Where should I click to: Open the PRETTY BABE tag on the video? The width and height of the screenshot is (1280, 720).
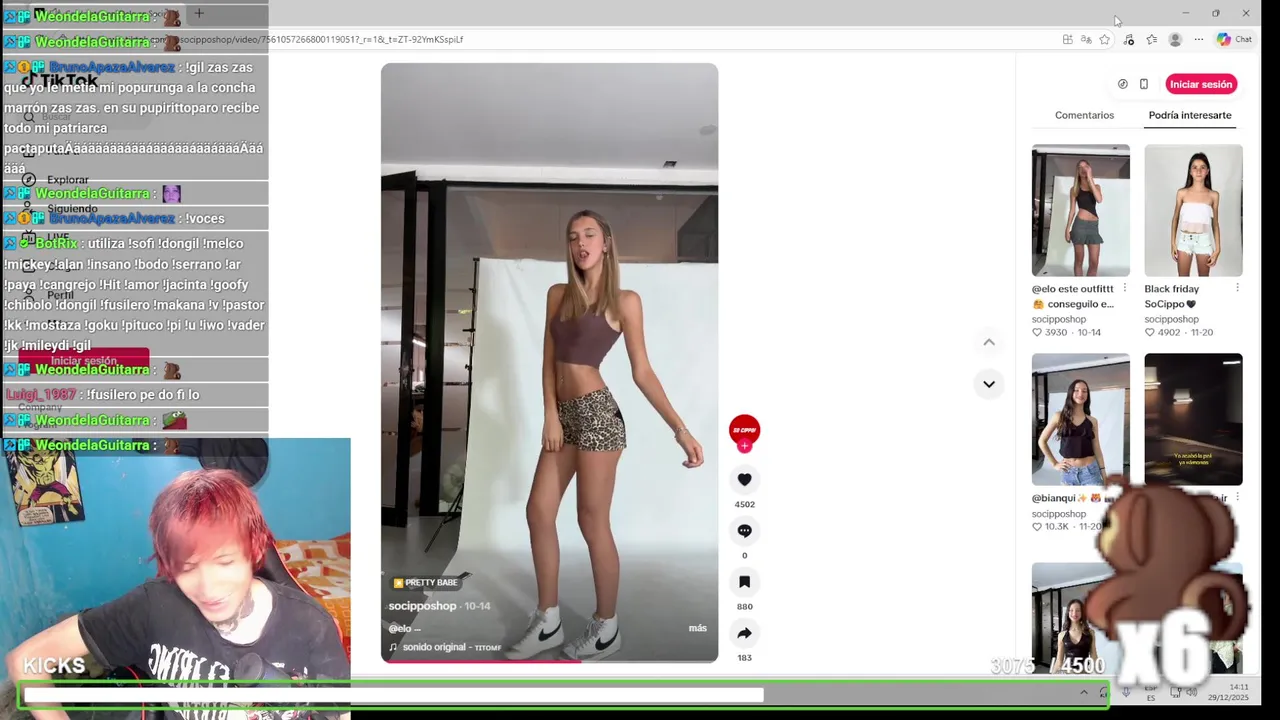425,582
